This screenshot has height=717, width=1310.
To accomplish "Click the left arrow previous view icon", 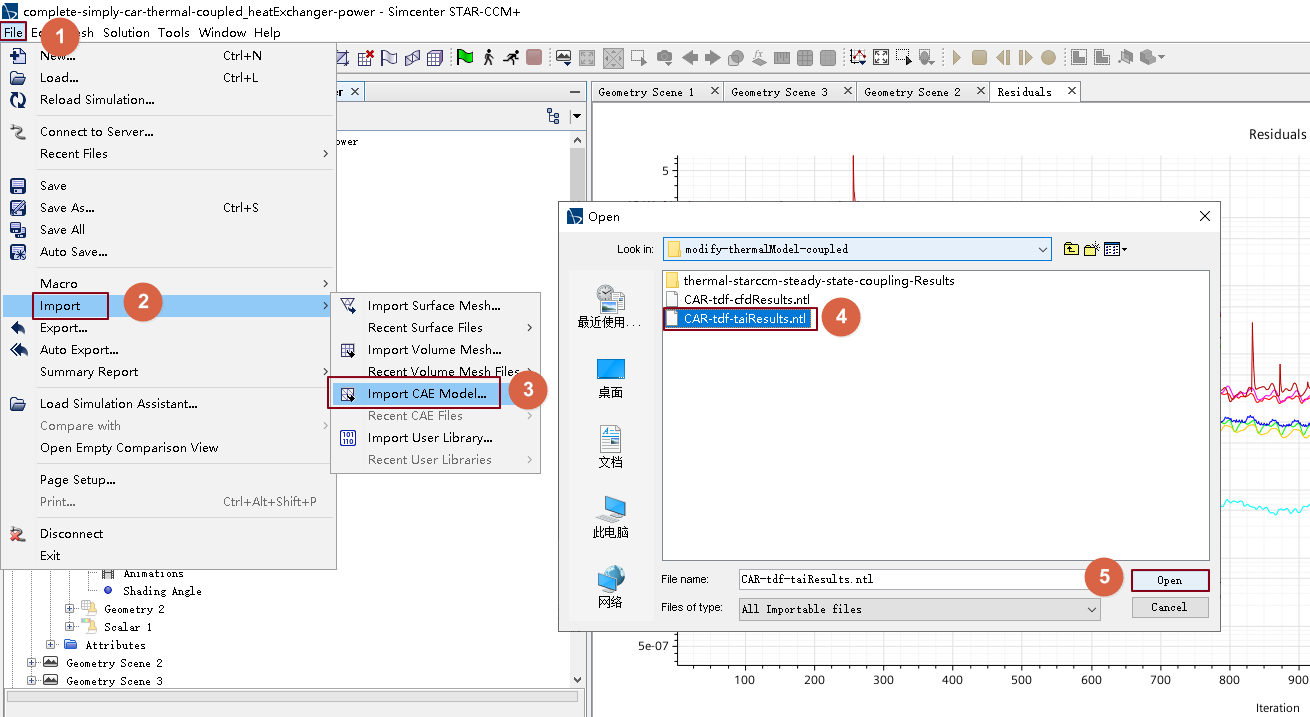I will (x=690, y=57).
